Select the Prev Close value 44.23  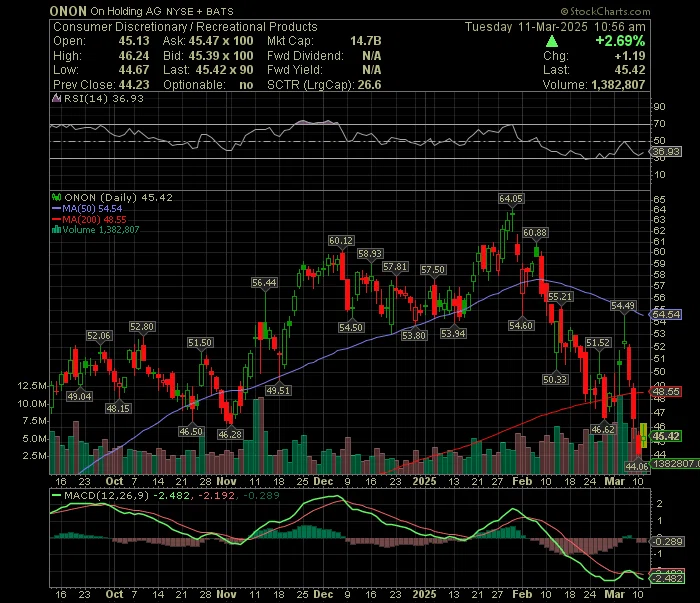point(134,85)
